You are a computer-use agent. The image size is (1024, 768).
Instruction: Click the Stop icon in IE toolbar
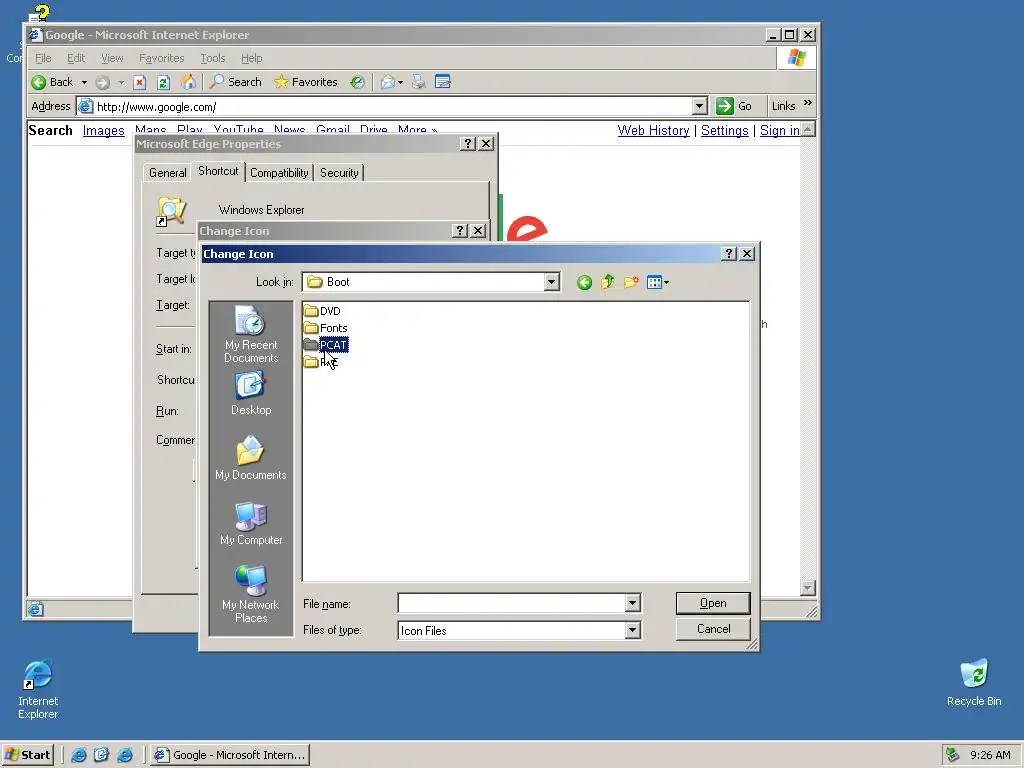139,82
